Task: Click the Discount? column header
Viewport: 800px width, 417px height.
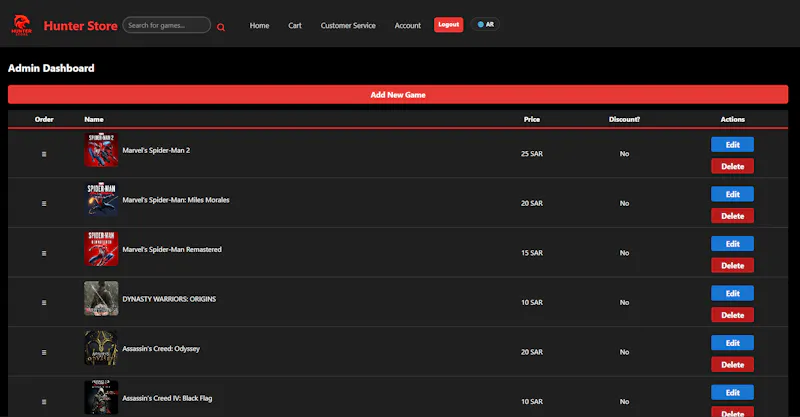Action: (624, 119)
